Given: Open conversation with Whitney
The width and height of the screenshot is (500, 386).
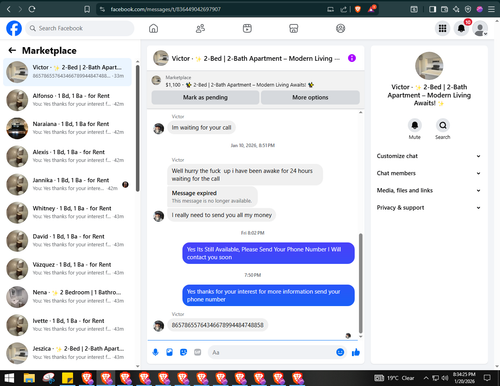Looking at the screenshot, I should 67,212.
